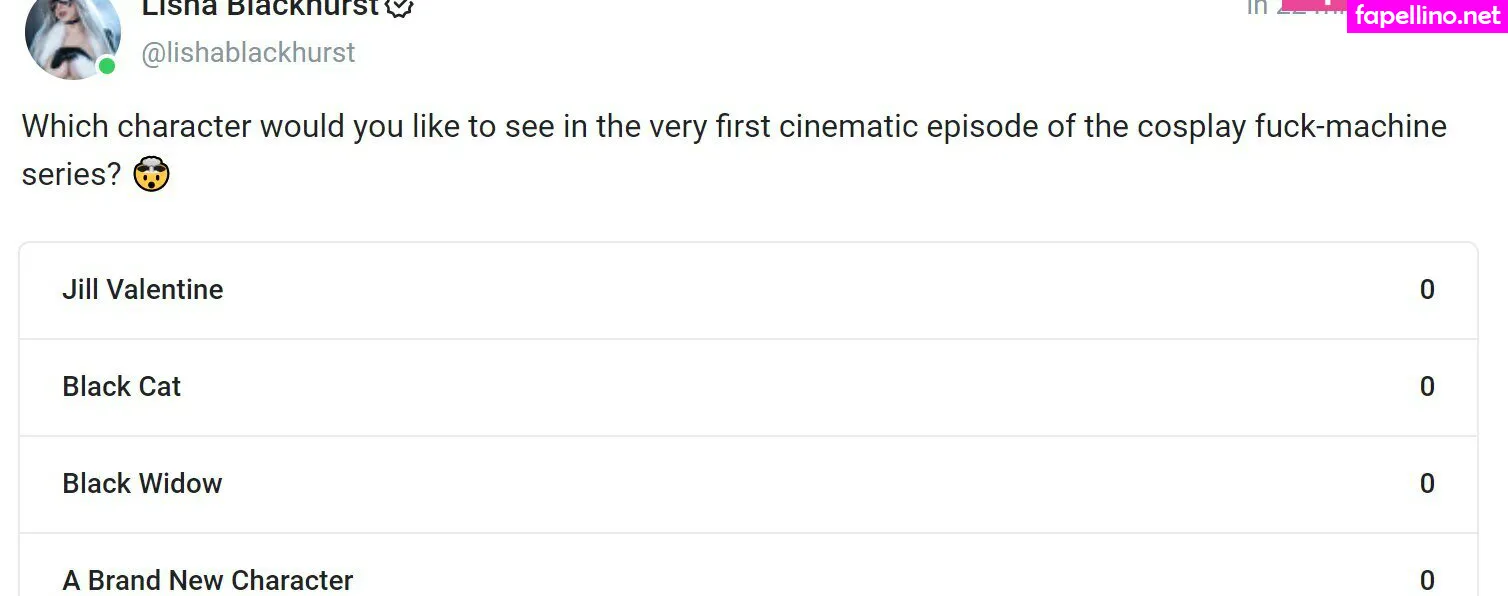
Task: Click the poll question post text
Action: click(600, 128)
